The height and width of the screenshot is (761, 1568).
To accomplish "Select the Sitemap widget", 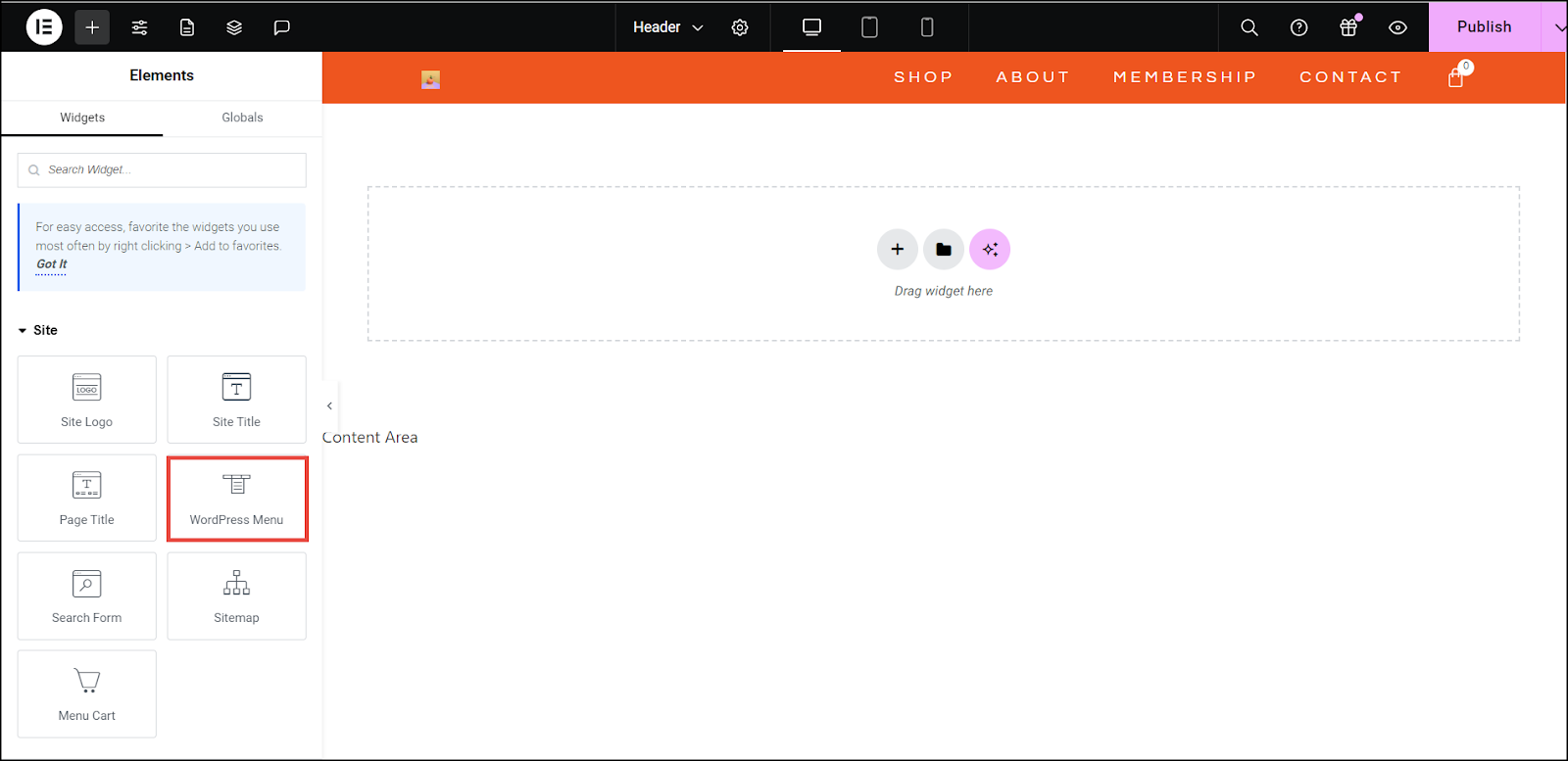I will click(236, 595).
